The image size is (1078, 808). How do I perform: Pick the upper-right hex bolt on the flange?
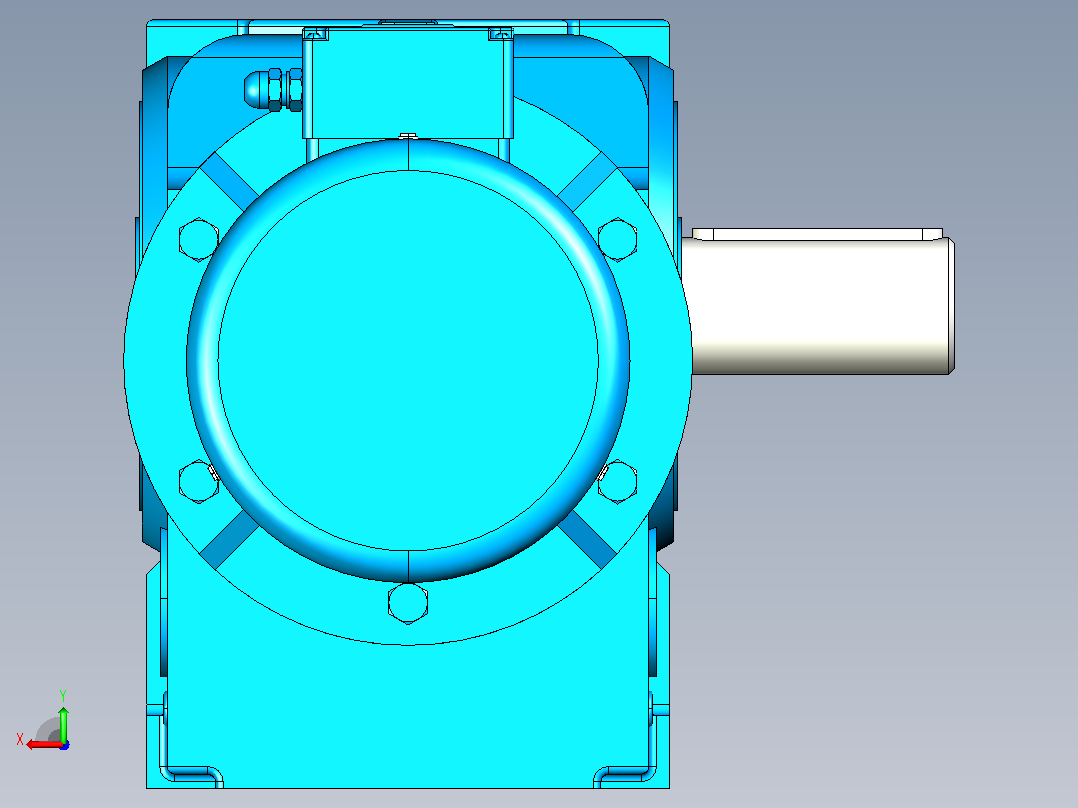(x=617, y=239)
